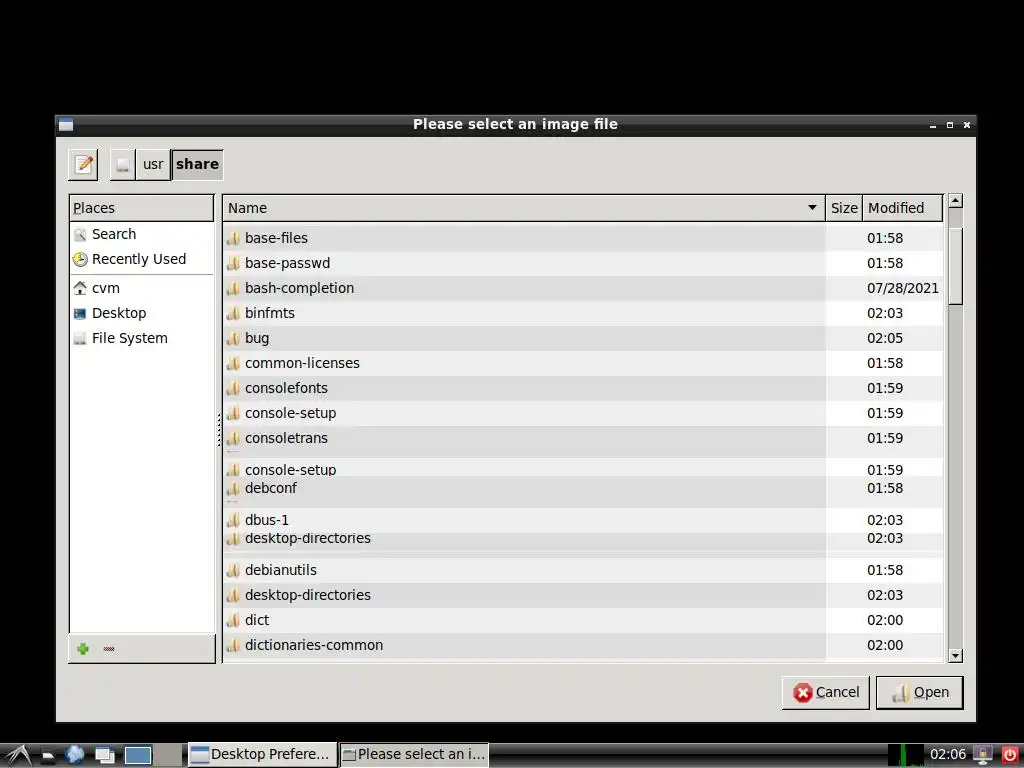Click the base-files folder icon

point(233,238)
